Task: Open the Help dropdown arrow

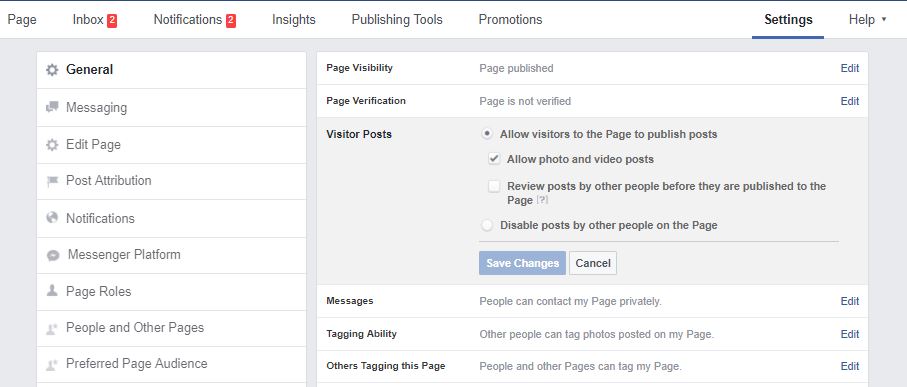Action: point(883,20)
